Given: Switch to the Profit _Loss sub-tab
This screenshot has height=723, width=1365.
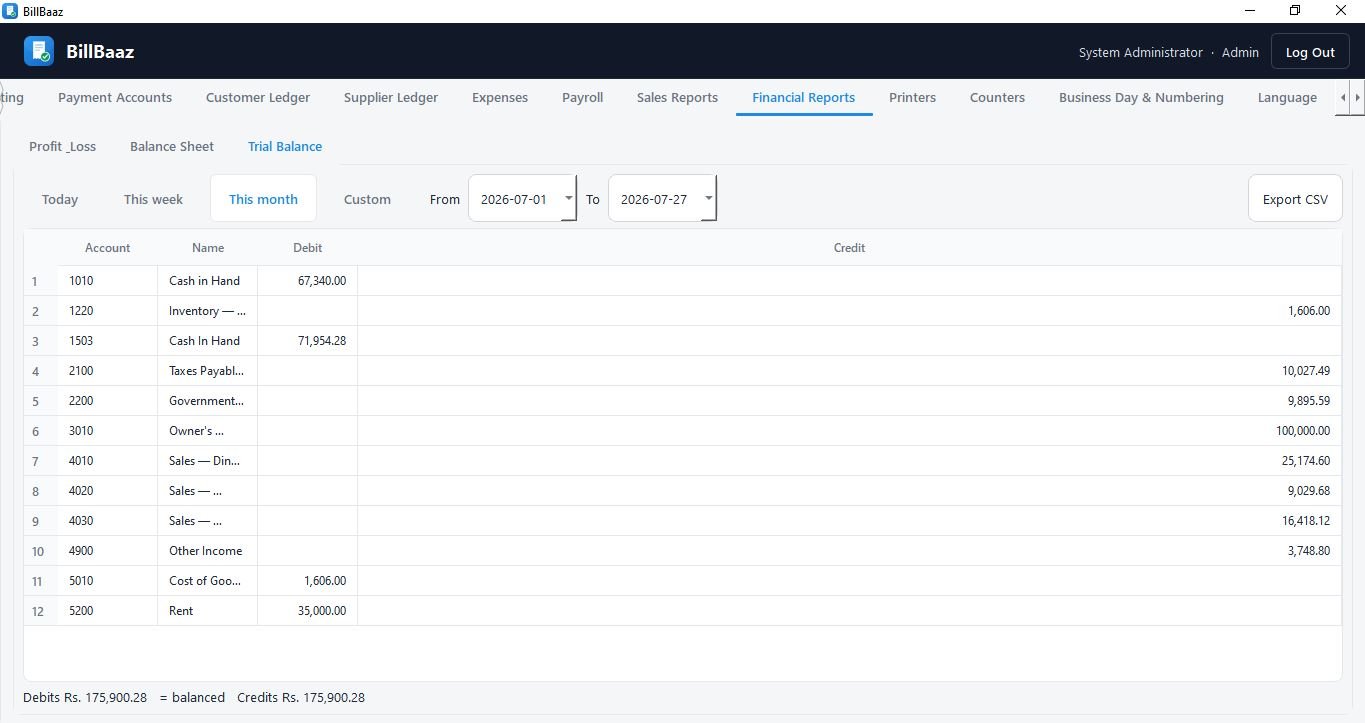Looking at the screenshot, I should pos(62,146).
